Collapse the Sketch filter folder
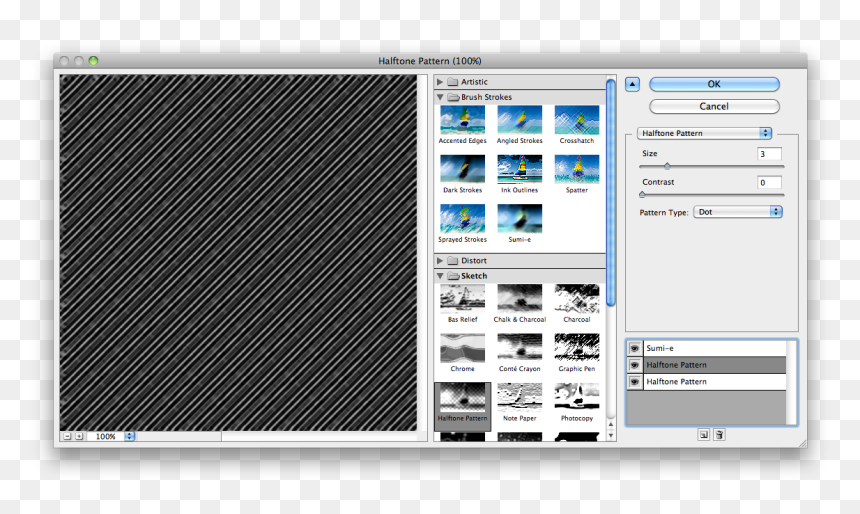860x514 pixels. coord(440,276)
